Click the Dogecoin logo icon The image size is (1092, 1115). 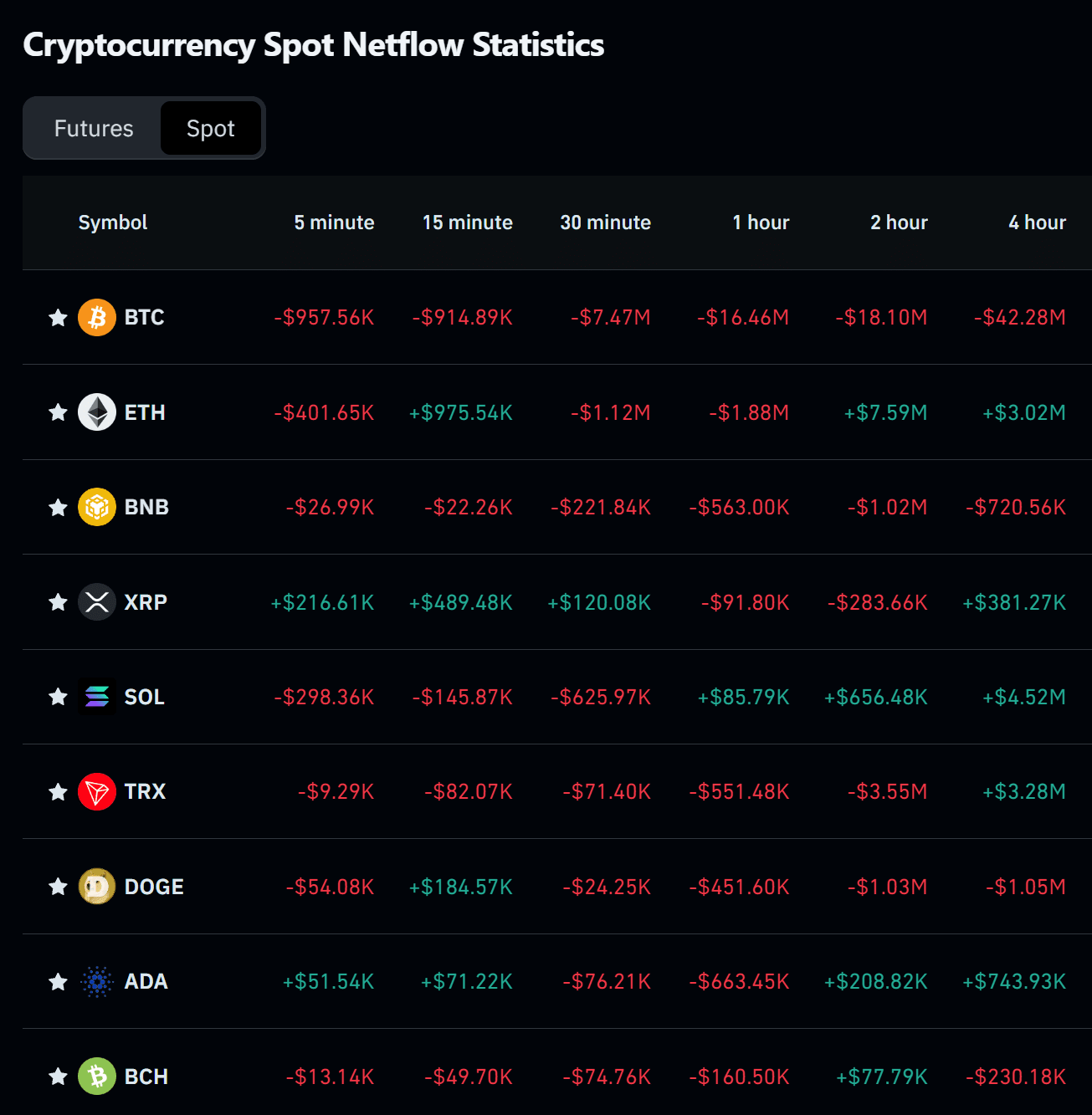(97, 887)
